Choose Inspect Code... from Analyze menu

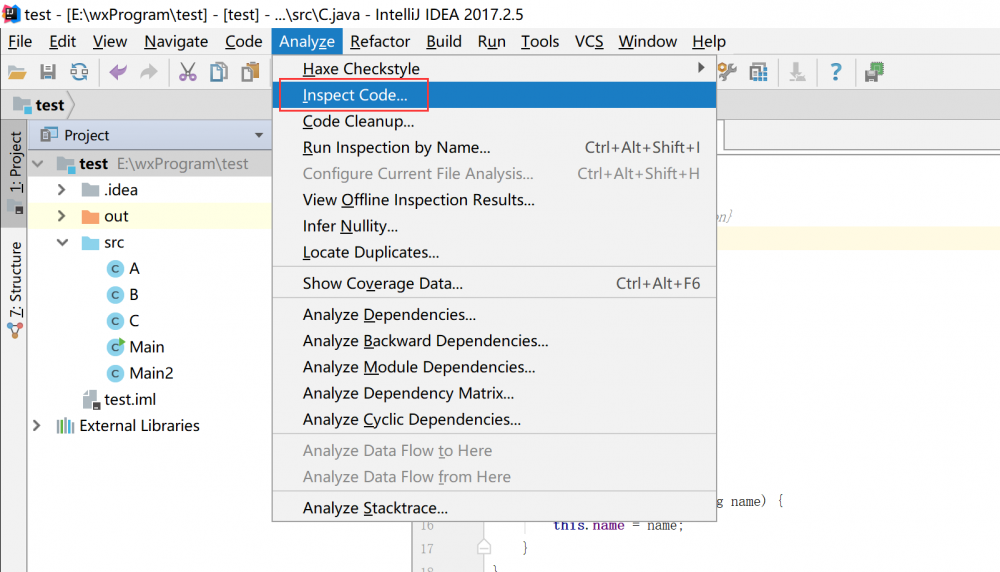click(494, 95)
